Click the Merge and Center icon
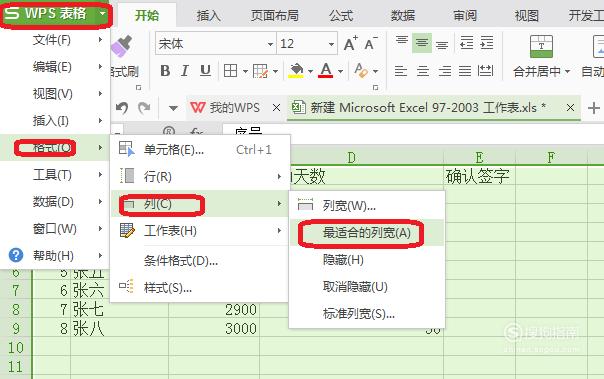The image size is (604, 379). point(541,46)
